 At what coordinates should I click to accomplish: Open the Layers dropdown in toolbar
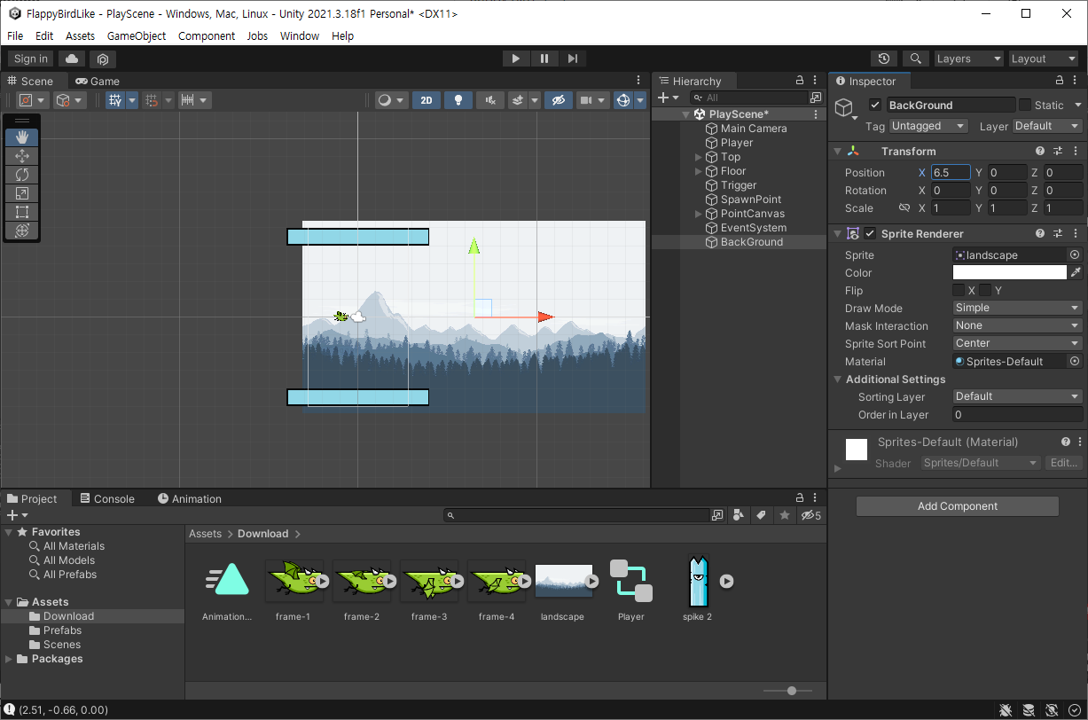(x=969, y=59)
